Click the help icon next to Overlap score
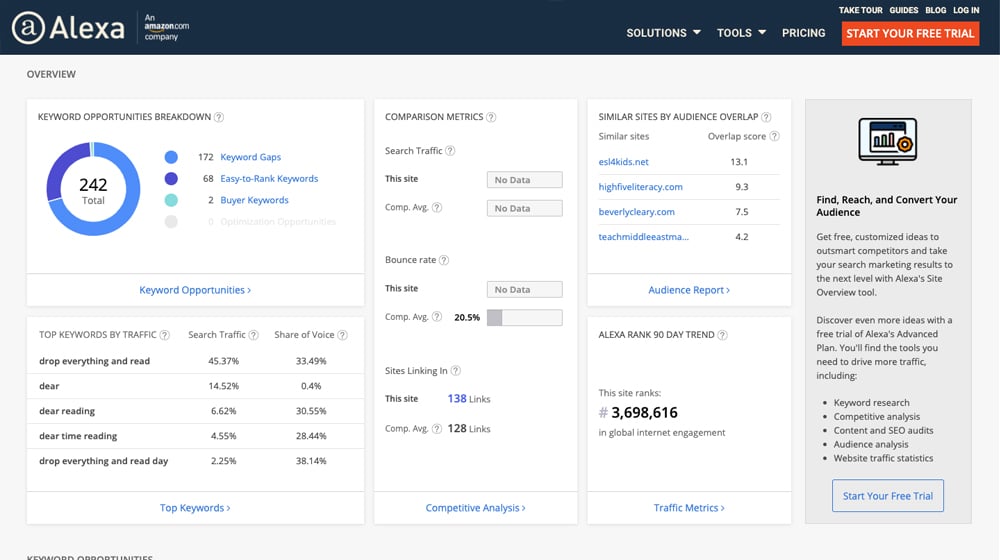 pyautogui.click(x=774, y=136)
